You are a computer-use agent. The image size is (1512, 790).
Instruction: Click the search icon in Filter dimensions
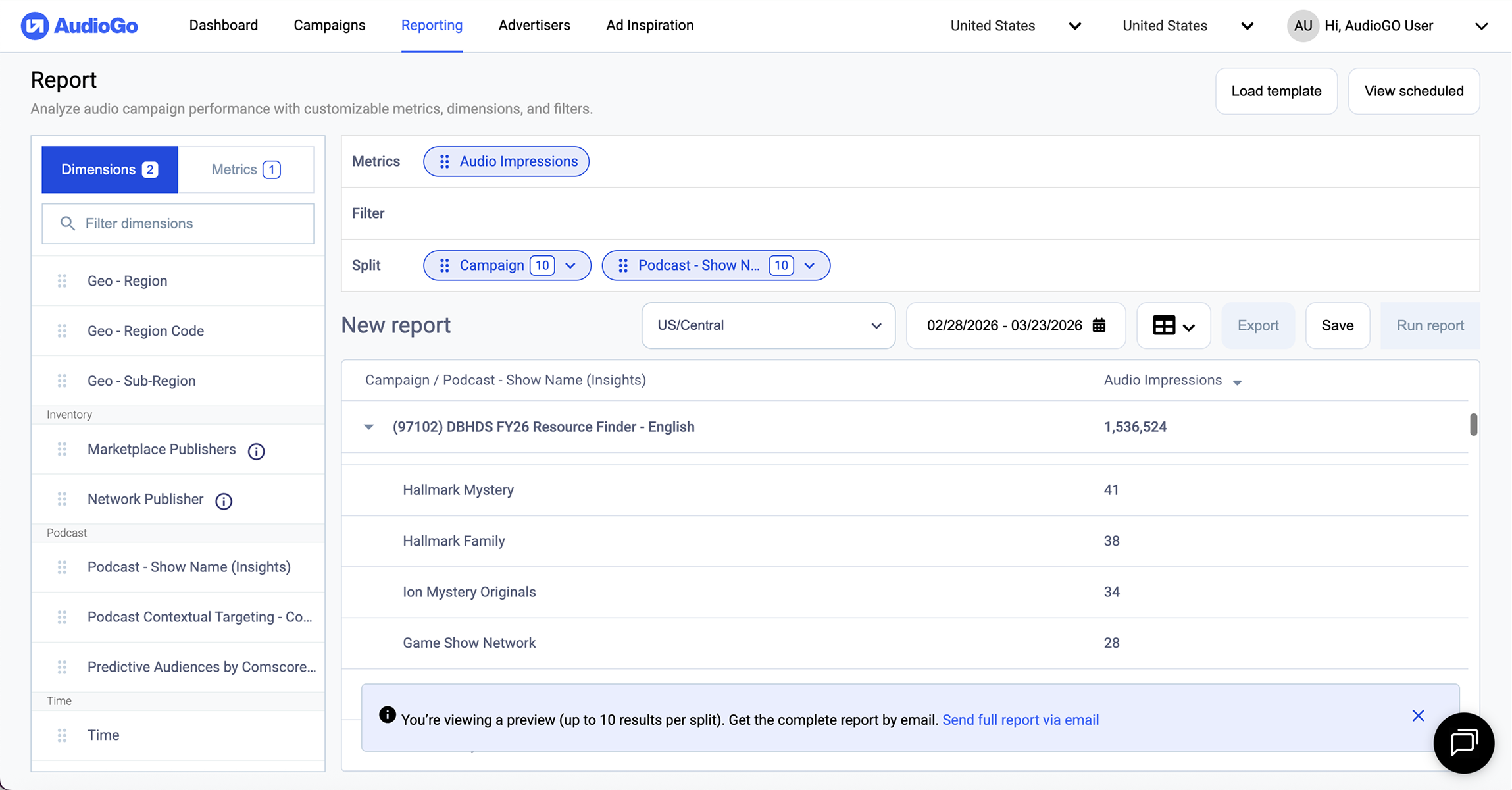point(67,223)
